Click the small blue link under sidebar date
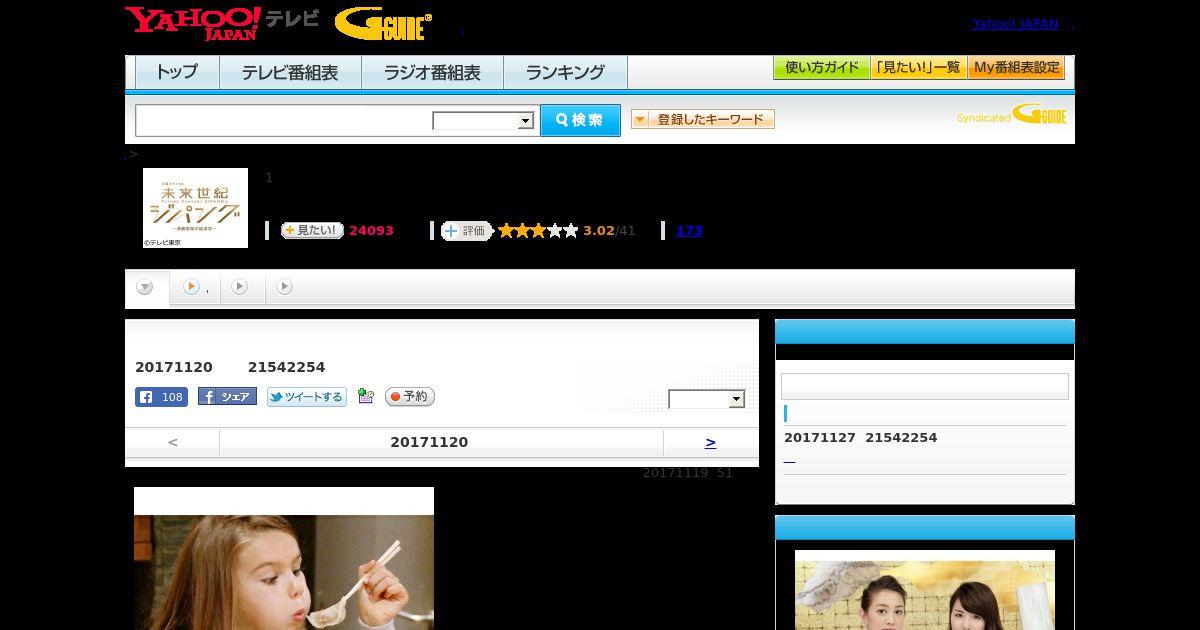The image size is (1200, 630). (789, 461)
